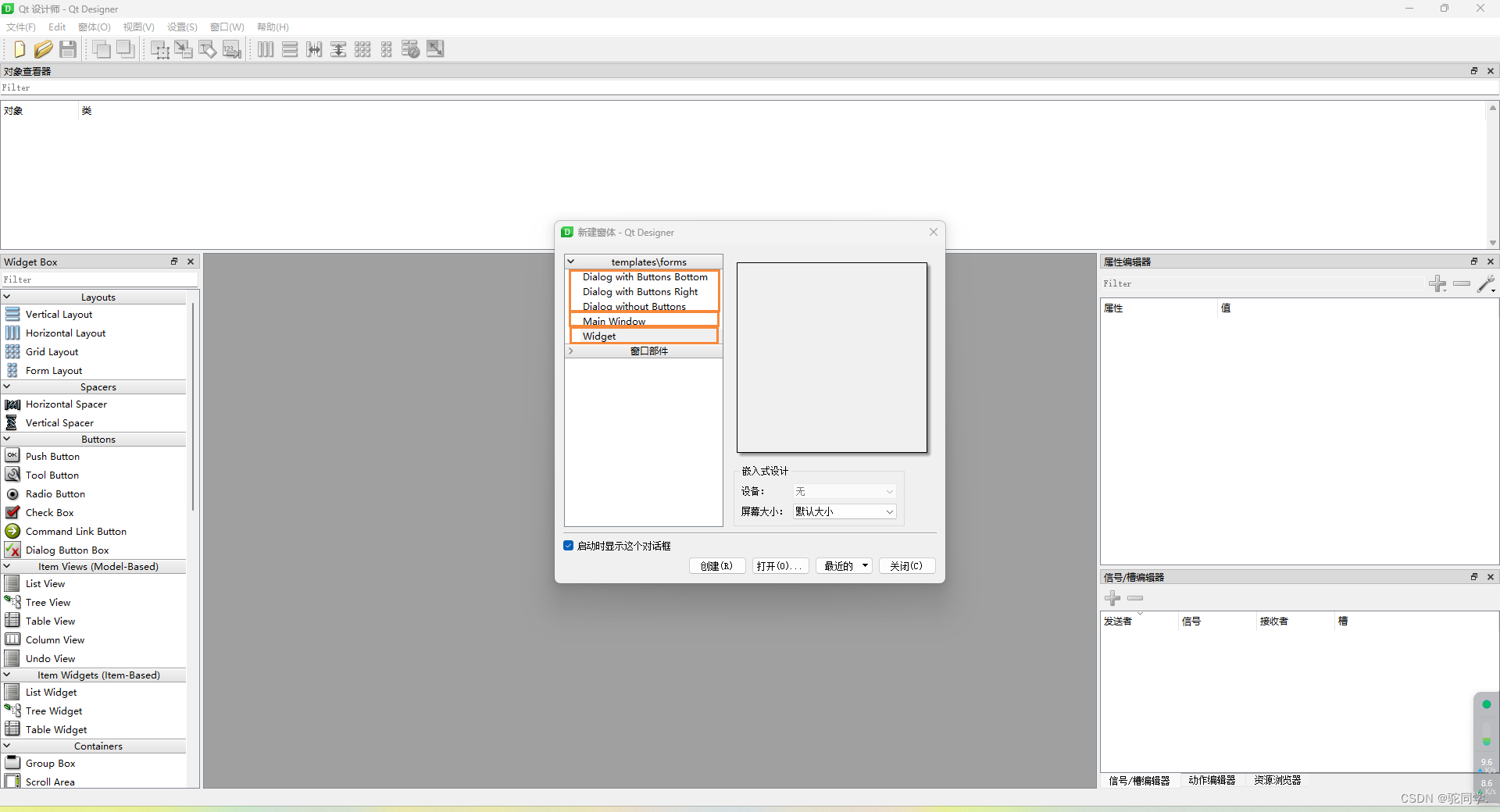This screenshot has width=1500, height=812.
Task: Switch to the 动作编辑器 tab
Action: (x=1212, y=780)
